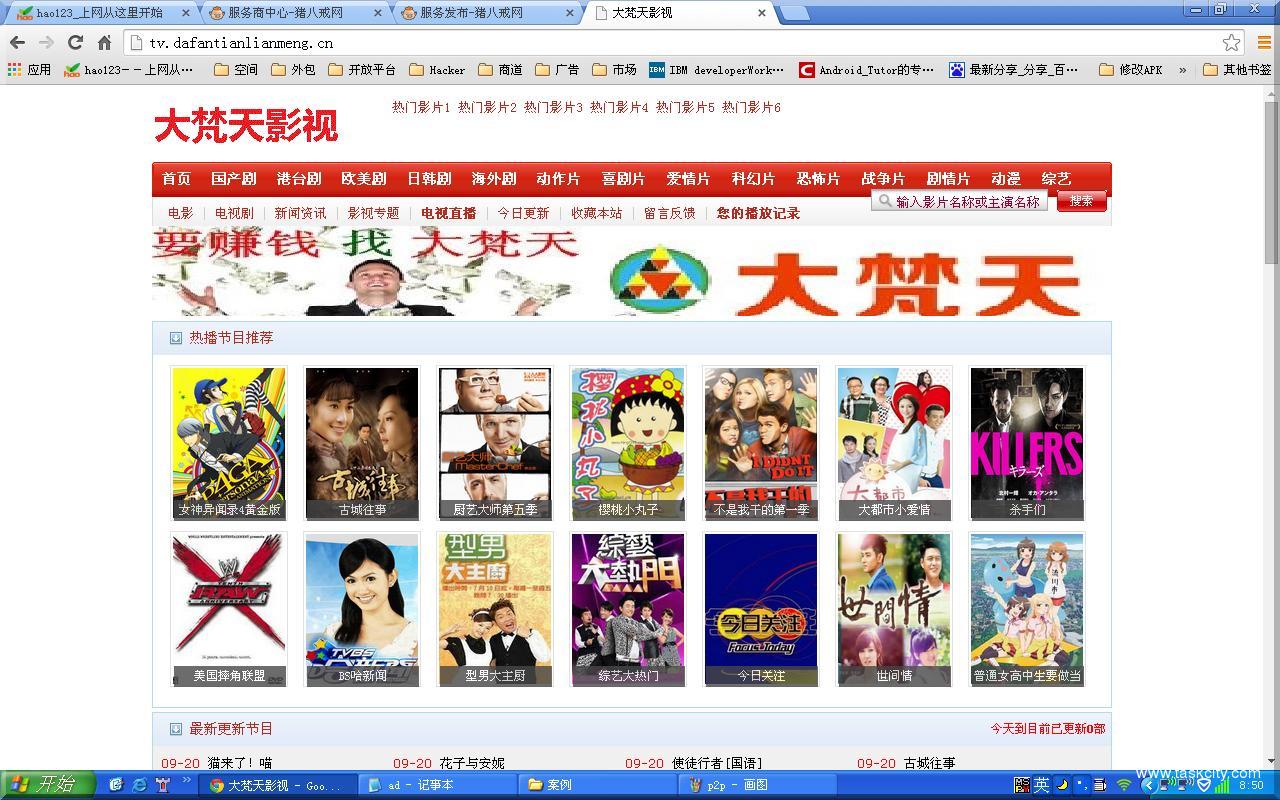Click the browser back arrow button

coord(17,42)
